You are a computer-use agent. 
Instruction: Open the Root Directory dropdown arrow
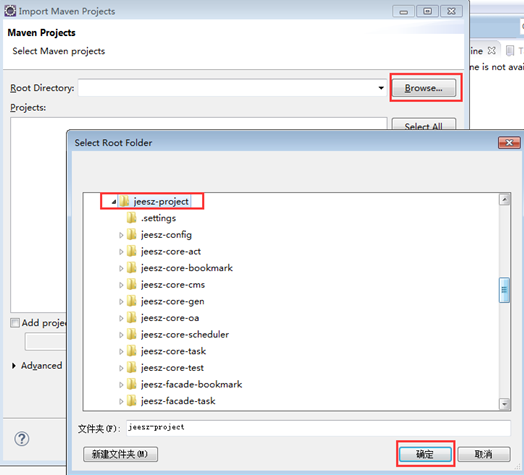click(381, 88)
